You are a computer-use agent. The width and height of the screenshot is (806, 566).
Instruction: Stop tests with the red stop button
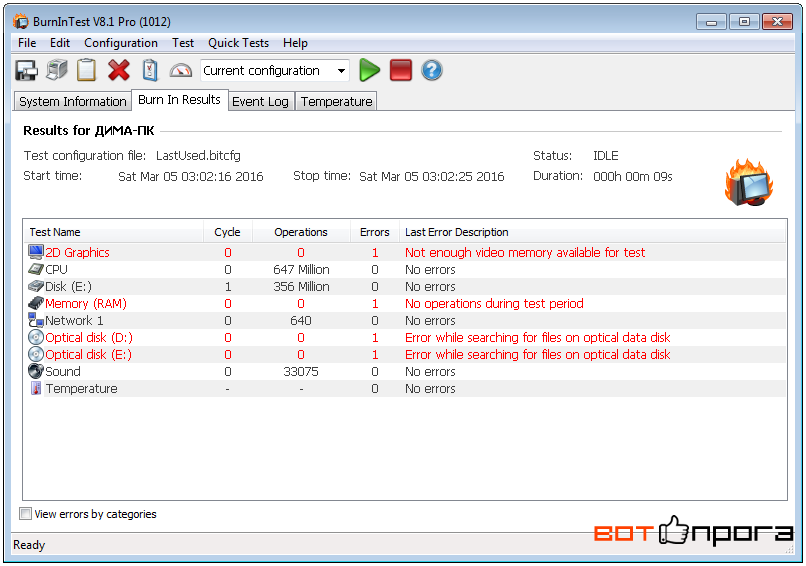[x=401, y=70]
